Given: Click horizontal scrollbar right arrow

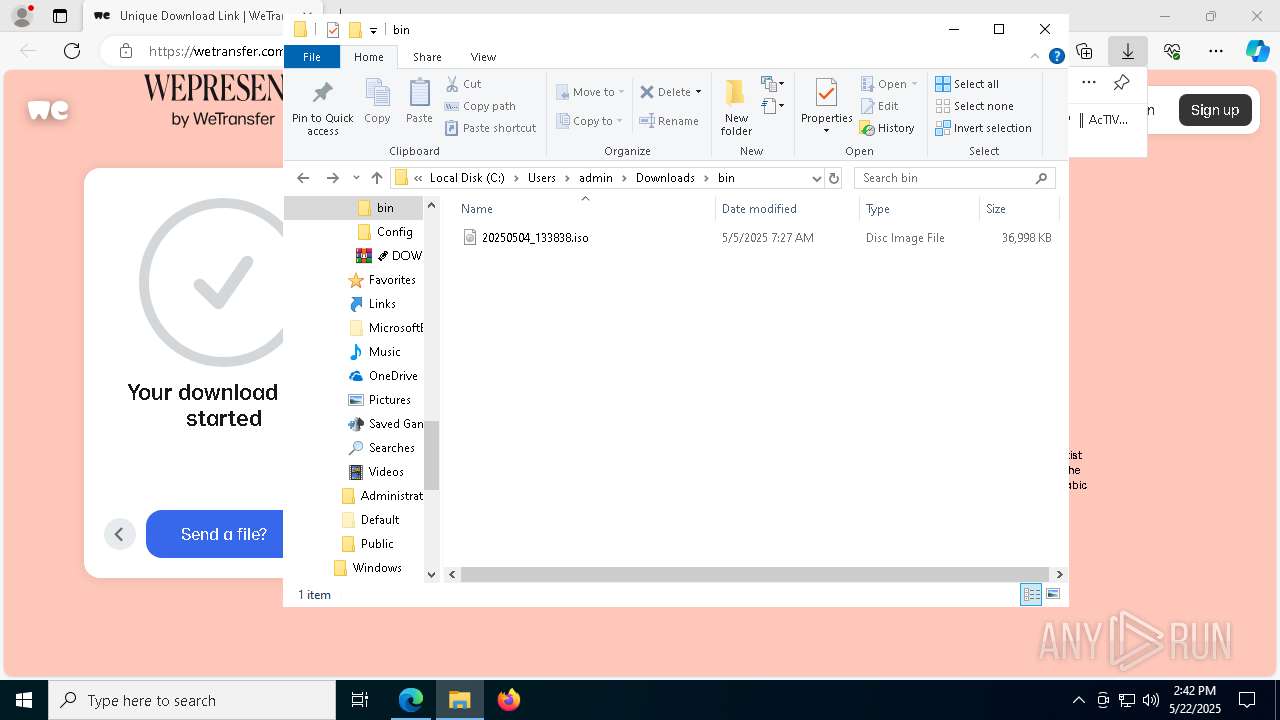Looking at the screenshot, I should pyautogui.click(x=1059, y=574).
